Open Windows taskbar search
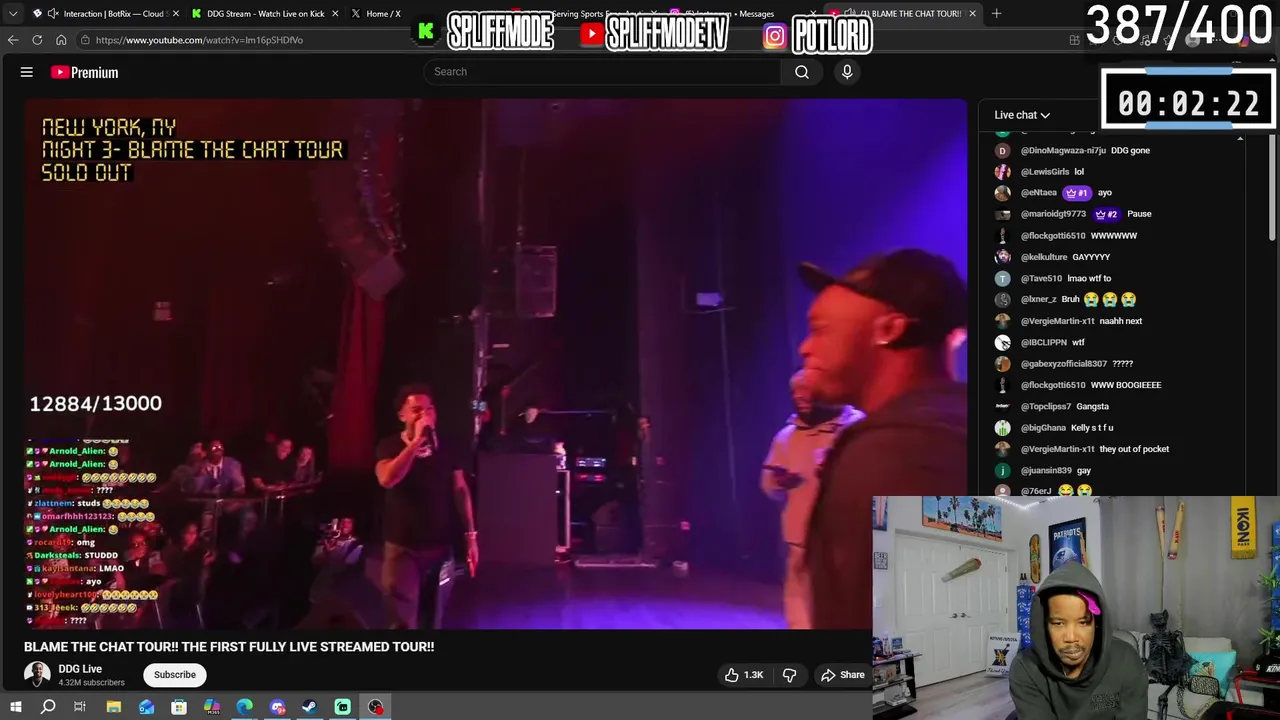This screenshot has height=720, width=1280. pos(48,707)
